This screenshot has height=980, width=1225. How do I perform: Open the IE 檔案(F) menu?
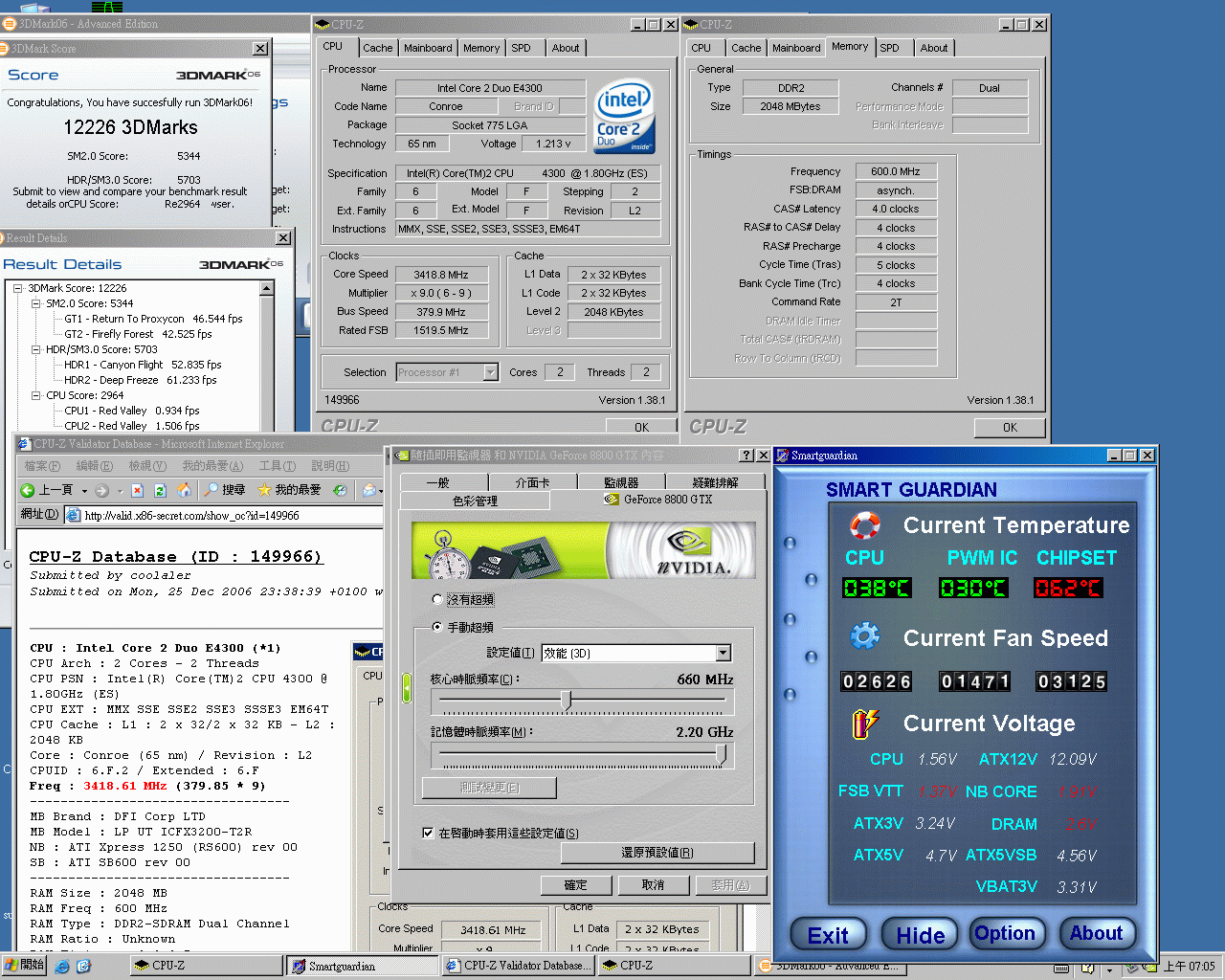tap(42, 466)
